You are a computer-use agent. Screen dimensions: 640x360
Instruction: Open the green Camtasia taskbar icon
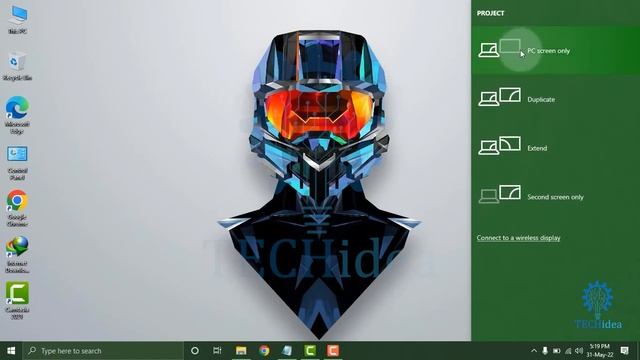click(x=310, y=351)
